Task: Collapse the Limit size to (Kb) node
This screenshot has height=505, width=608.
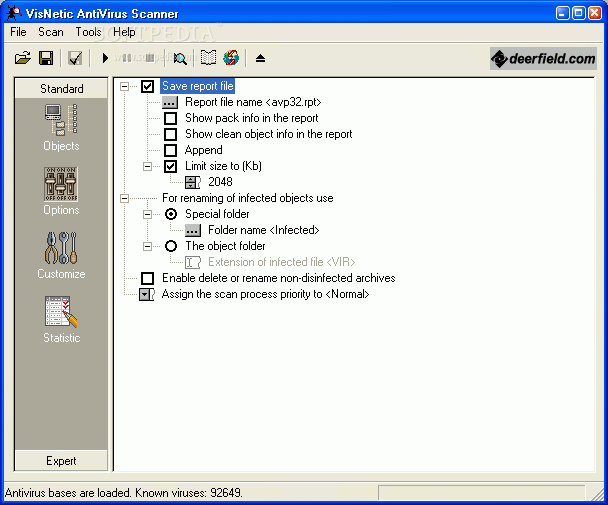Action: click(x=147, y=166)
